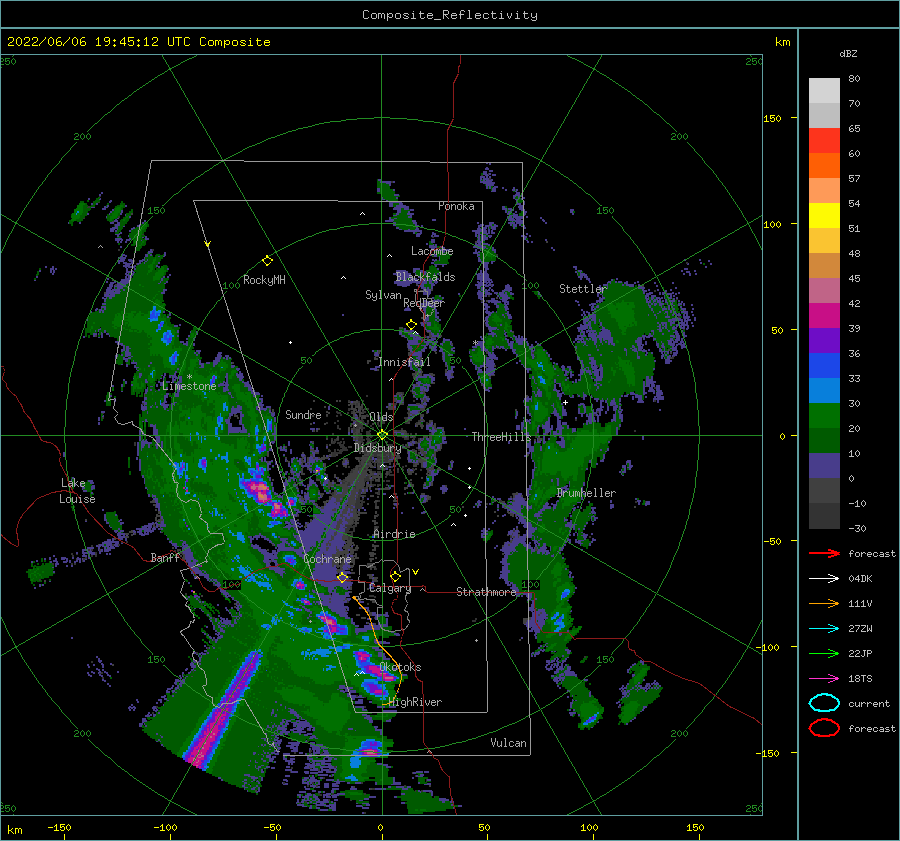Click the red forecast ellipse icon
The width and height of the screenshot is (900, 841).
(824, 728)
